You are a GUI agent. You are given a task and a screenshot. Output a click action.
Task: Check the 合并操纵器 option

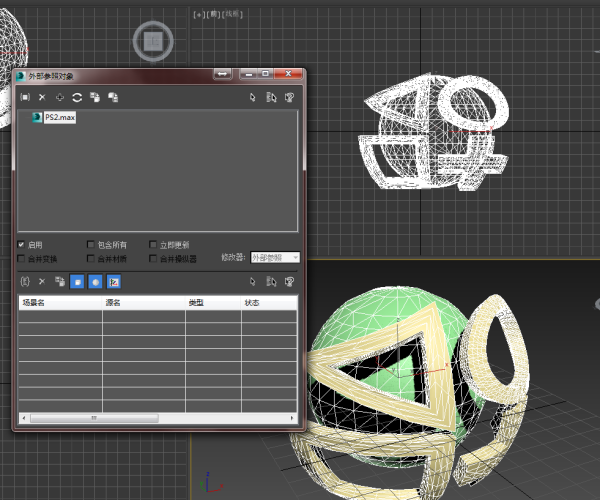153,259
